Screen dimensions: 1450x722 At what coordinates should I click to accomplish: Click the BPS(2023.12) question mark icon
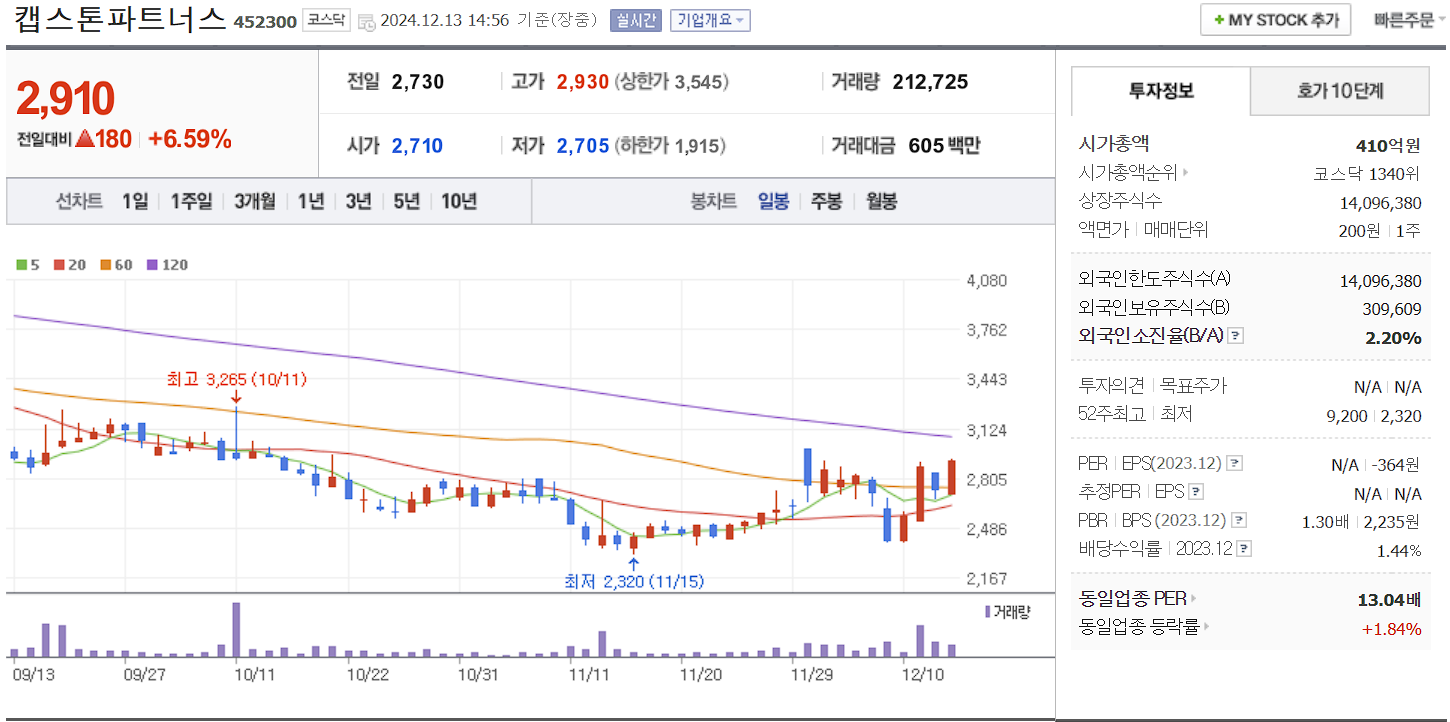click(1240, 519)
